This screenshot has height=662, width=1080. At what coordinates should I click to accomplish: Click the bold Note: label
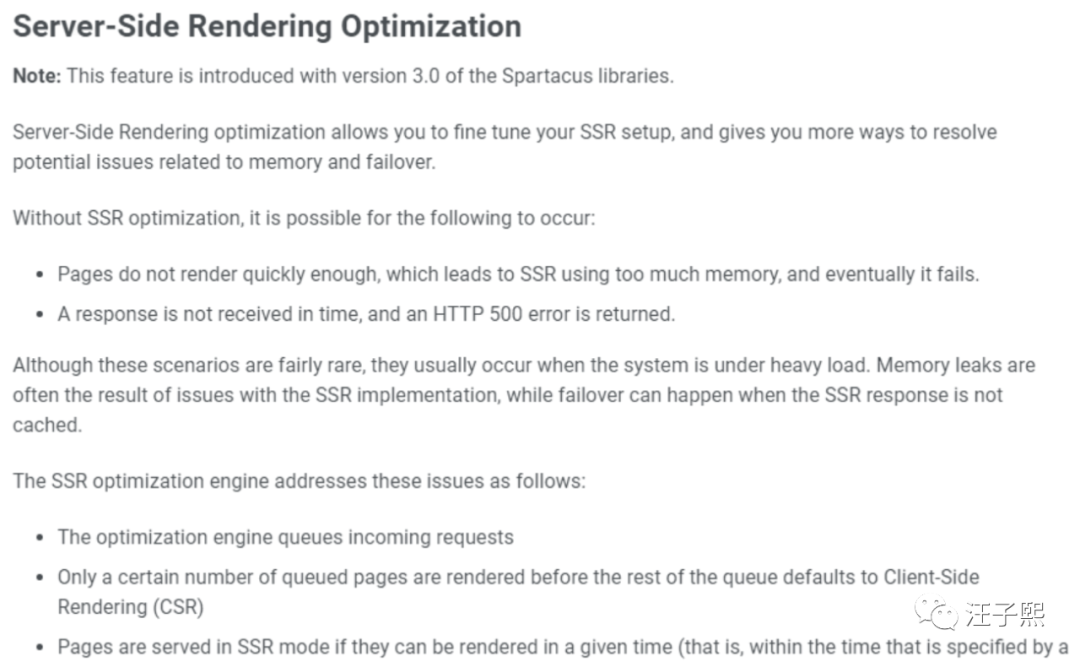point(37,76)
